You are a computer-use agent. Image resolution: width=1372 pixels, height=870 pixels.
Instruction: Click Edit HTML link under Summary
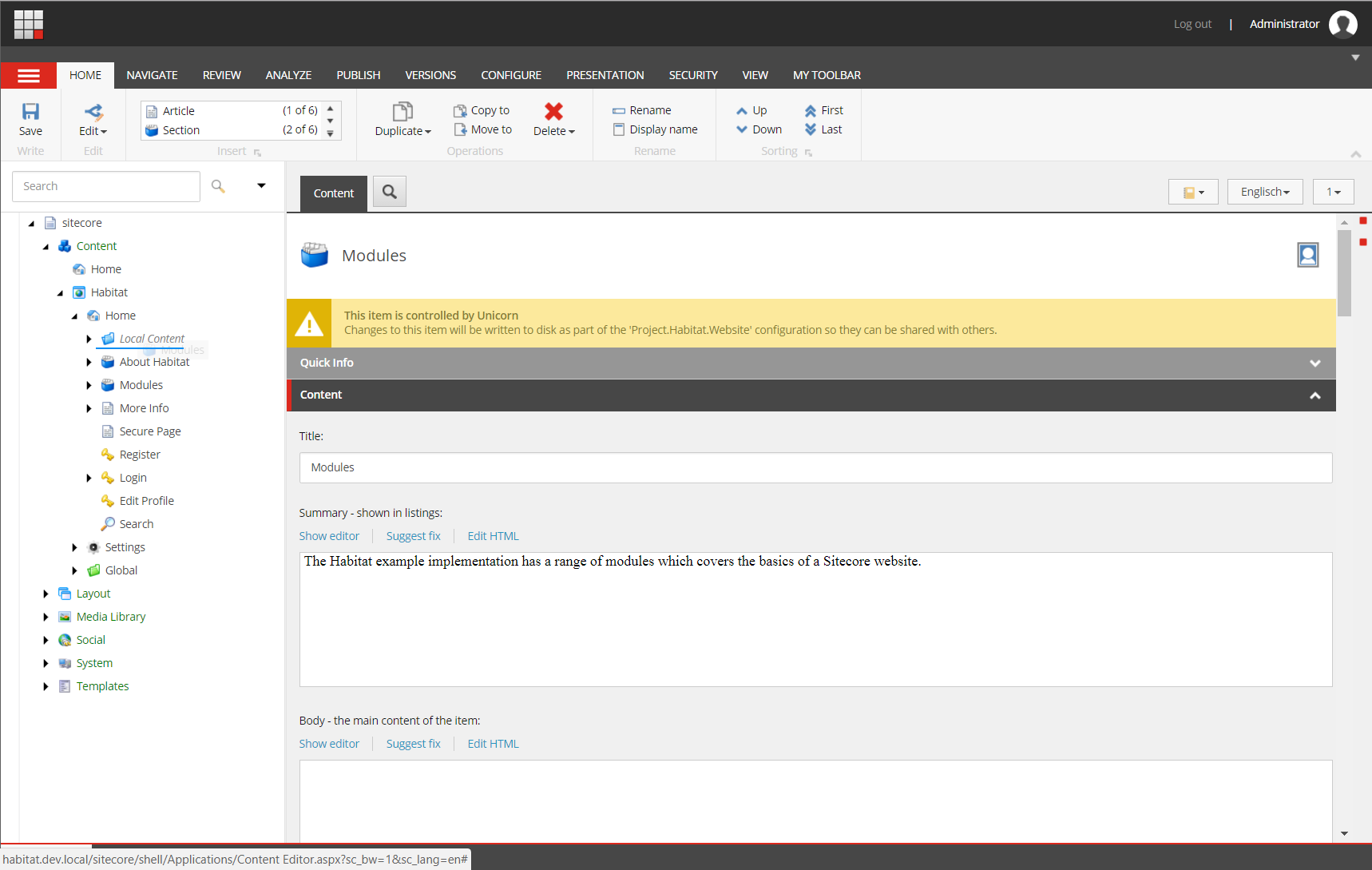click(x=493, y=536)
